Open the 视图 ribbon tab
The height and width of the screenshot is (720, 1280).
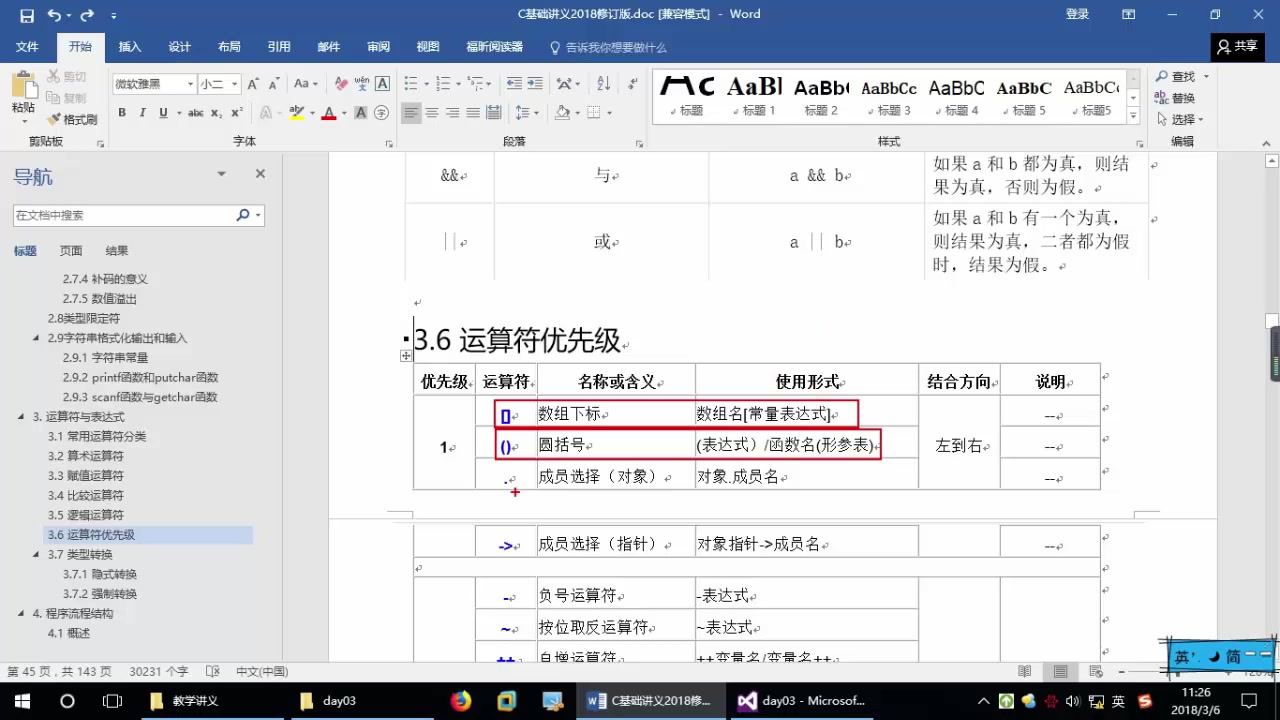[x=428, y=46]
